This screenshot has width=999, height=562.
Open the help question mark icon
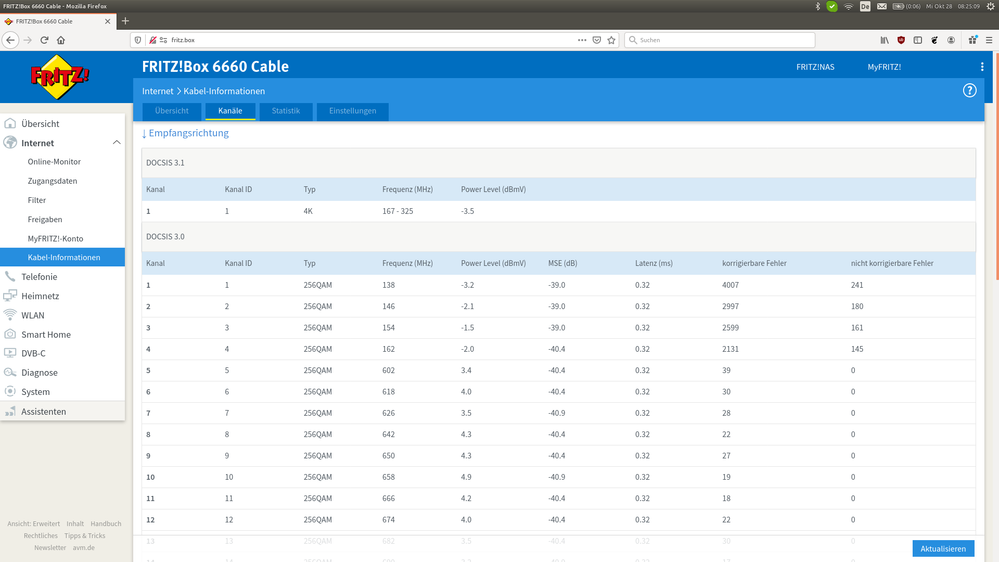(969, 91)
